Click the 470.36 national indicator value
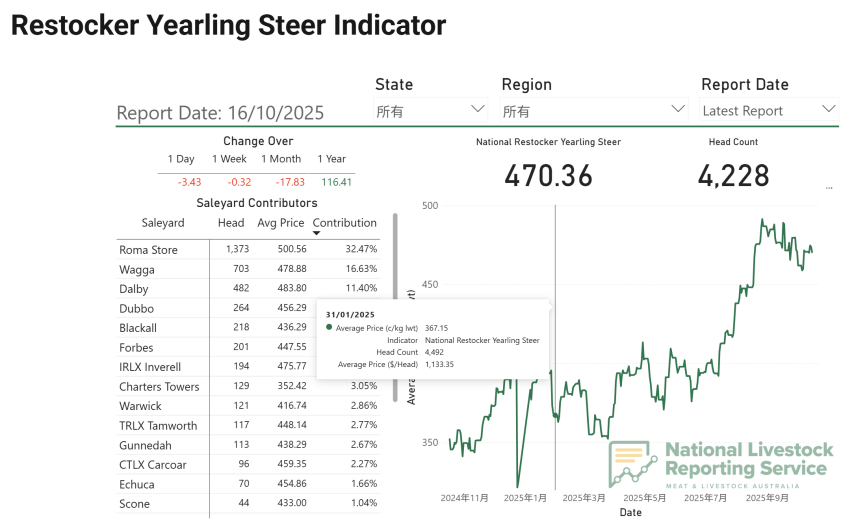This screenshot has width=867, height=520. pyautogui.click(x=548, y=177)
